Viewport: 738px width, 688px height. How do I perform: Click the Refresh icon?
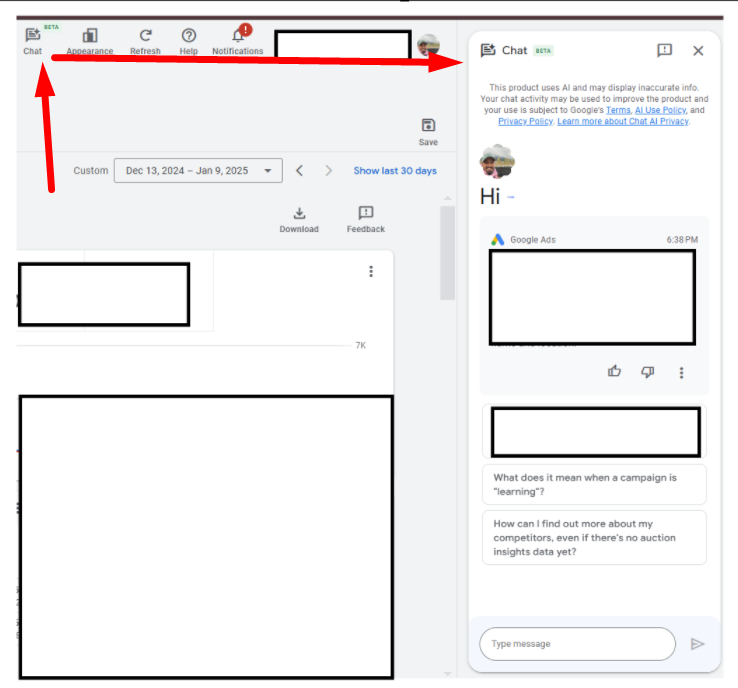(x=145, y=37)
